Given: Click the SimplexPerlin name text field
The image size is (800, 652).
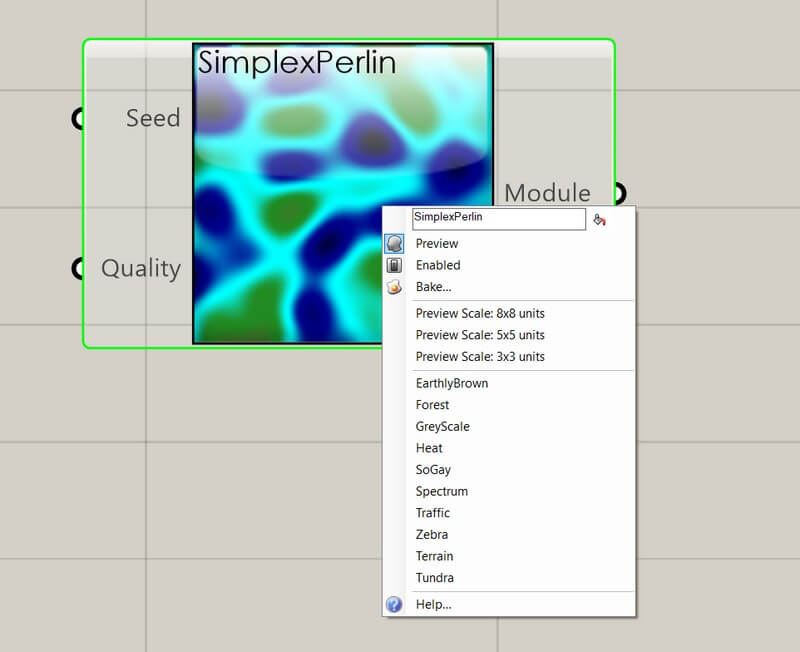Looking at the screenshot, I should pyautogui.click(x=498, y=219).
